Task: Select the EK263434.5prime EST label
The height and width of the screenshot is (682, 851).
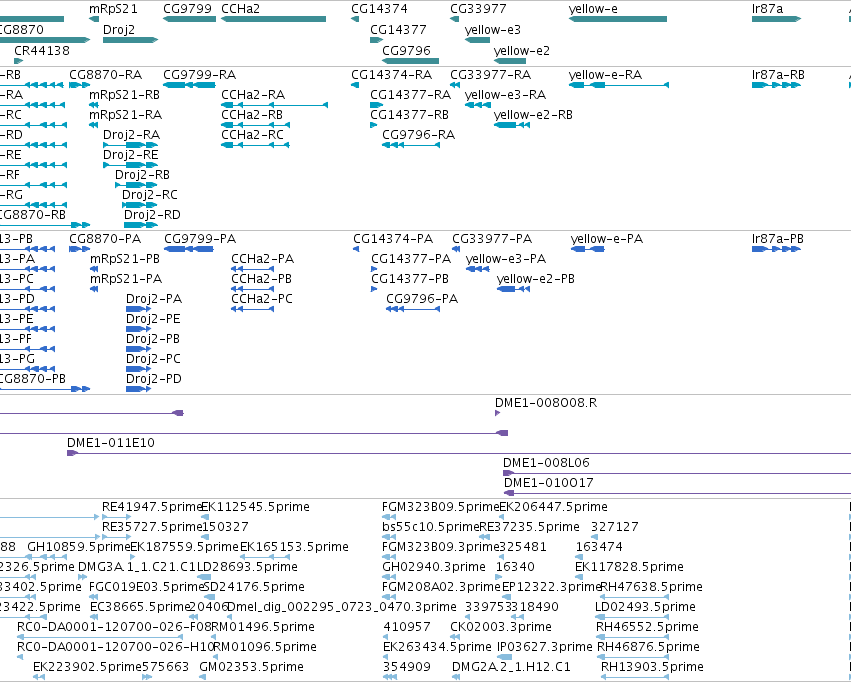Action: (437, 646)
